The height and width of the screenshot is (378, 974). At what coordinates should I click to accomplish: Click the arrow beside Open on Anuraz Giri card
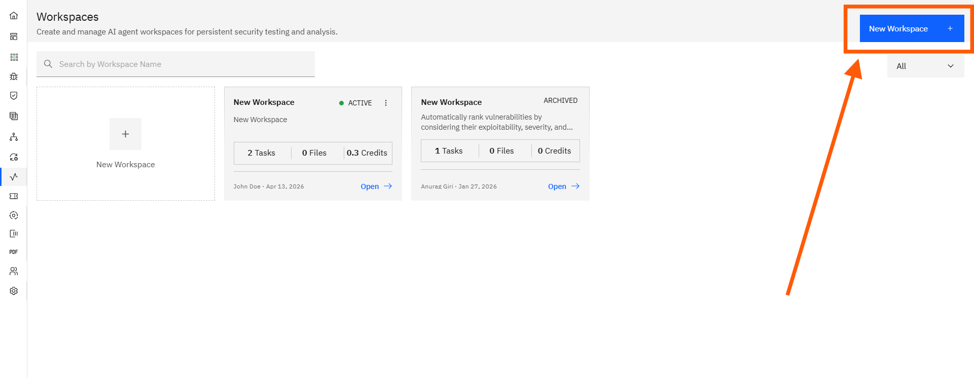pos(575,186)
